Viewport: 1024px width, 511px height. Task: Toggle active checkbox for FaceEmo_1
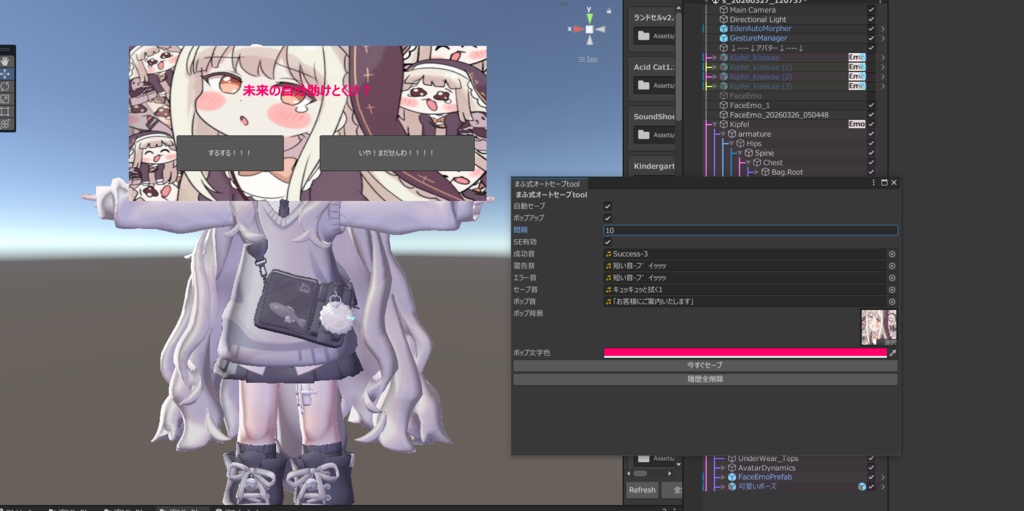(871, 105)
